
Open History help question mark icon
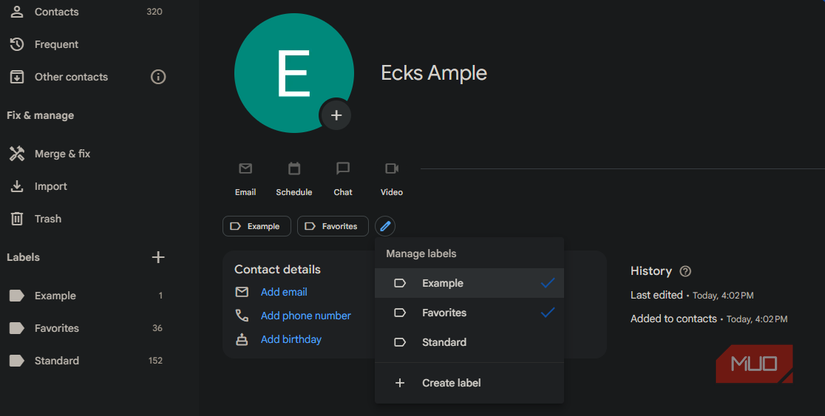point(685,271)
